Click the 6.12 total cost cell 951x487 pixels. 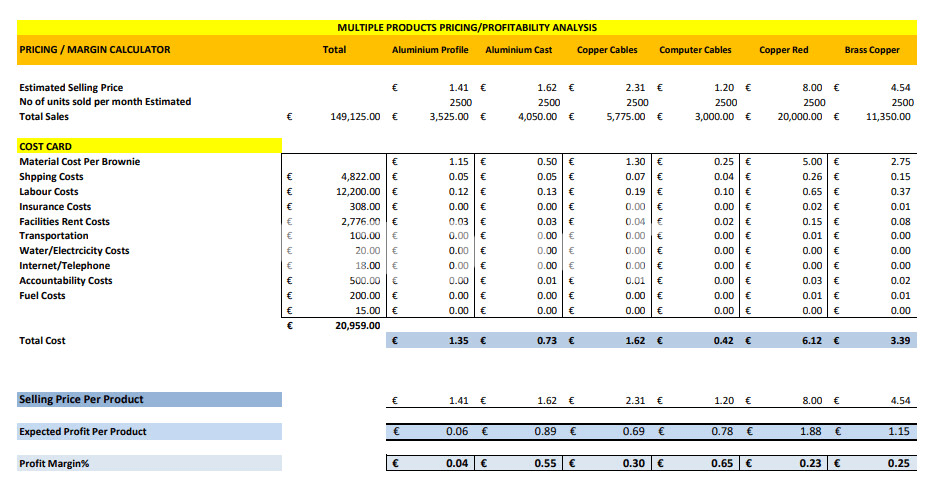point(811,341)
